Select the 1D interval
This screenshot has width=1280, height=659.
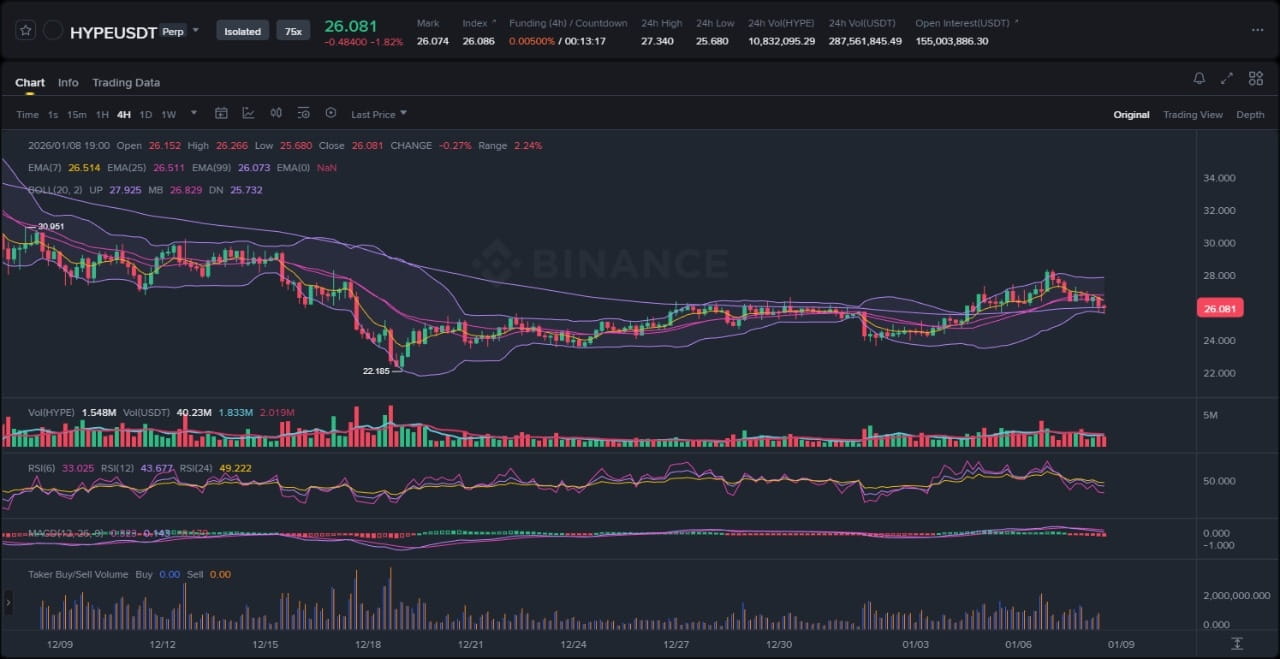click(x=146, y=114)
